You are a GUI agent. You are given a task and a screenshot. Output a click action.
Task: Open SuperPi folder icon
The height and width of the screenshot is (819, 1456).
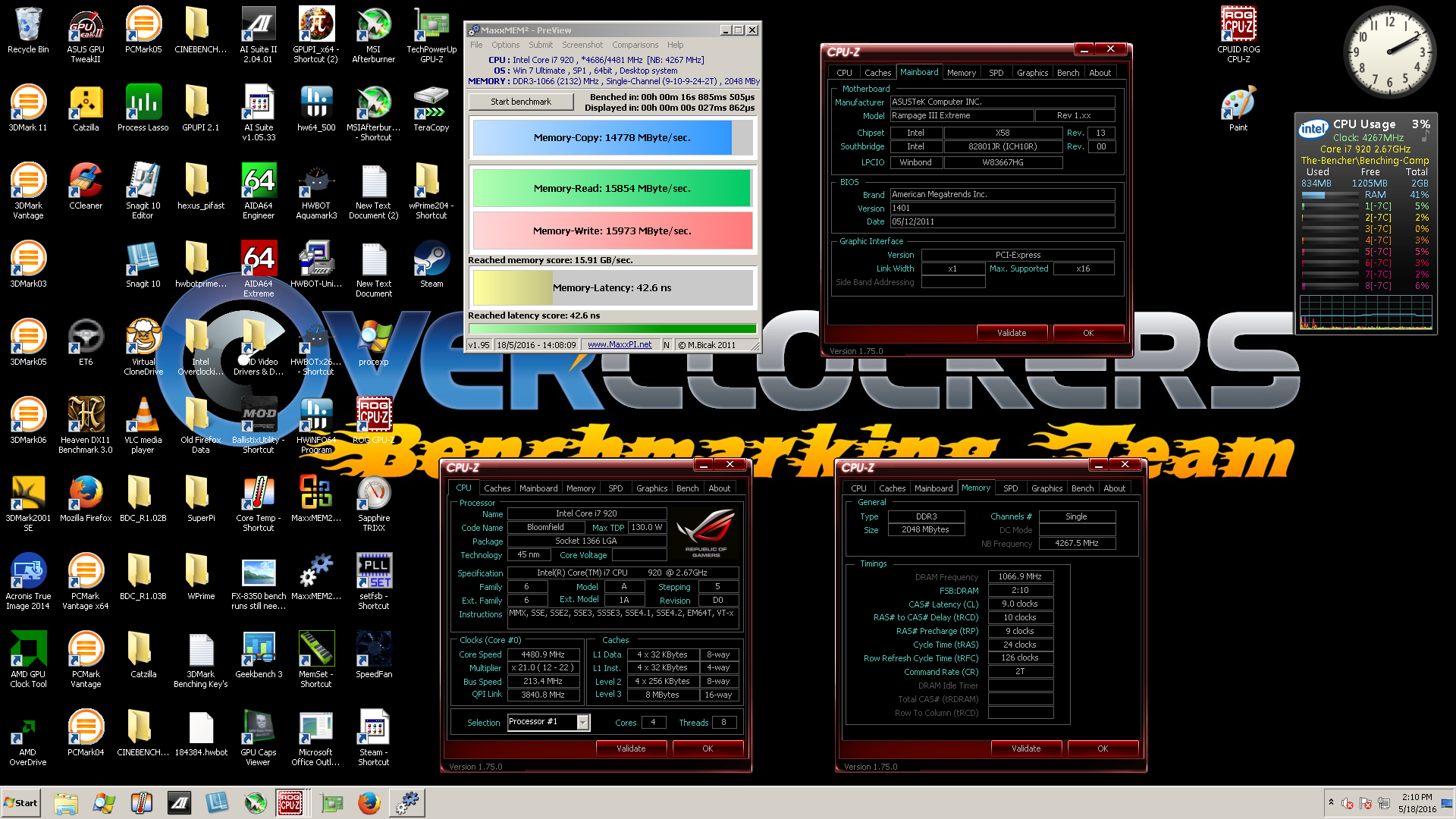(x=201, y=499)
